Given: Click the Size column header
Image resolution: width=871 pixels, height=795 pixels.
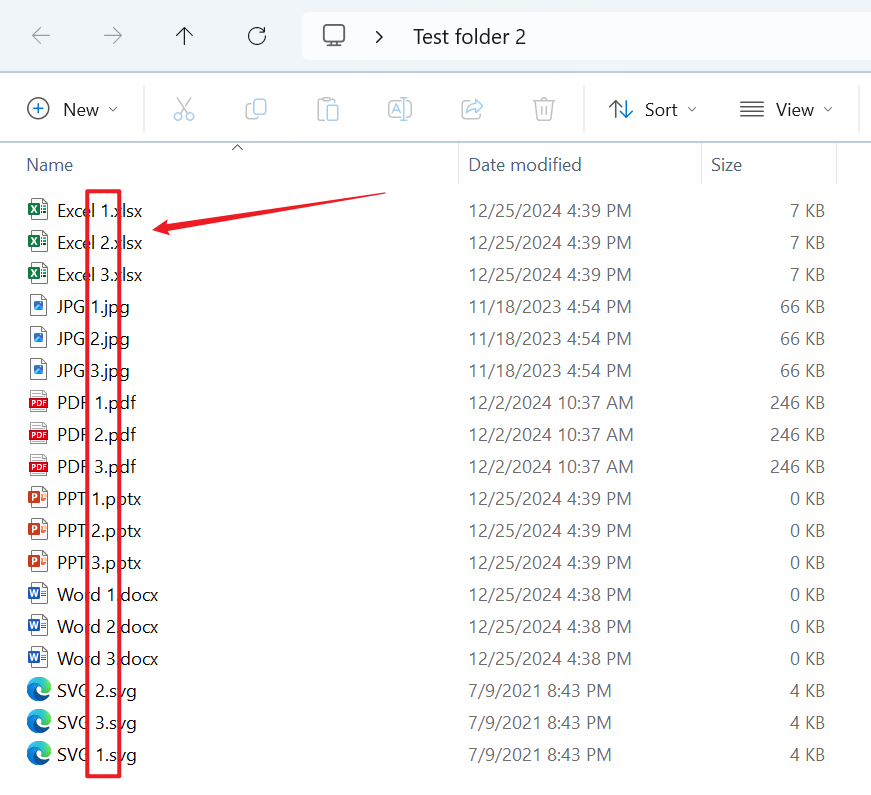Looking at the screenshot, I should coord(727,165).
